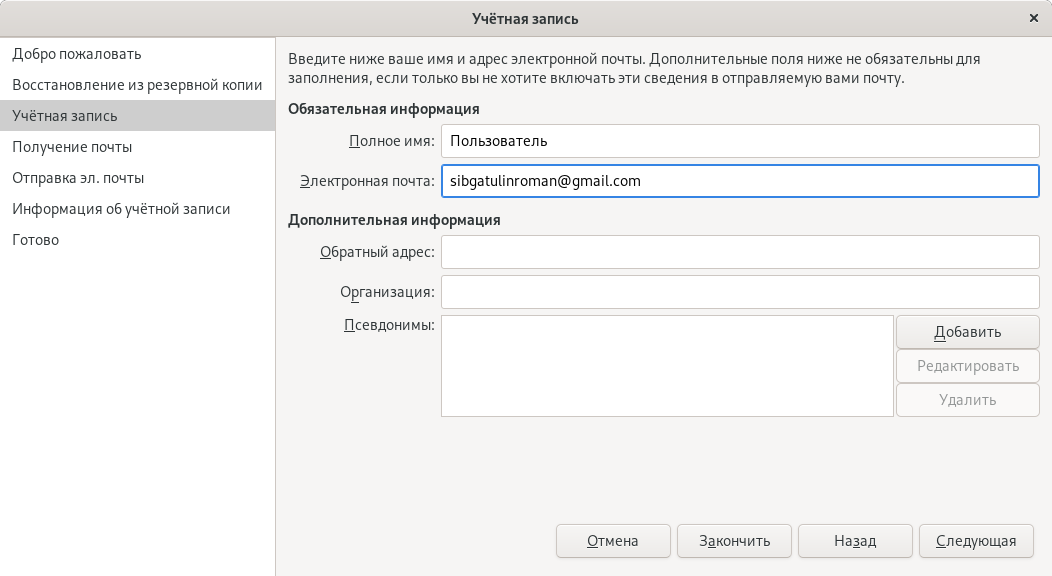The height and width of the screenshot is (576, 1052).
Task: Focus the Электронная почта address field
Action: coord(740,181)
